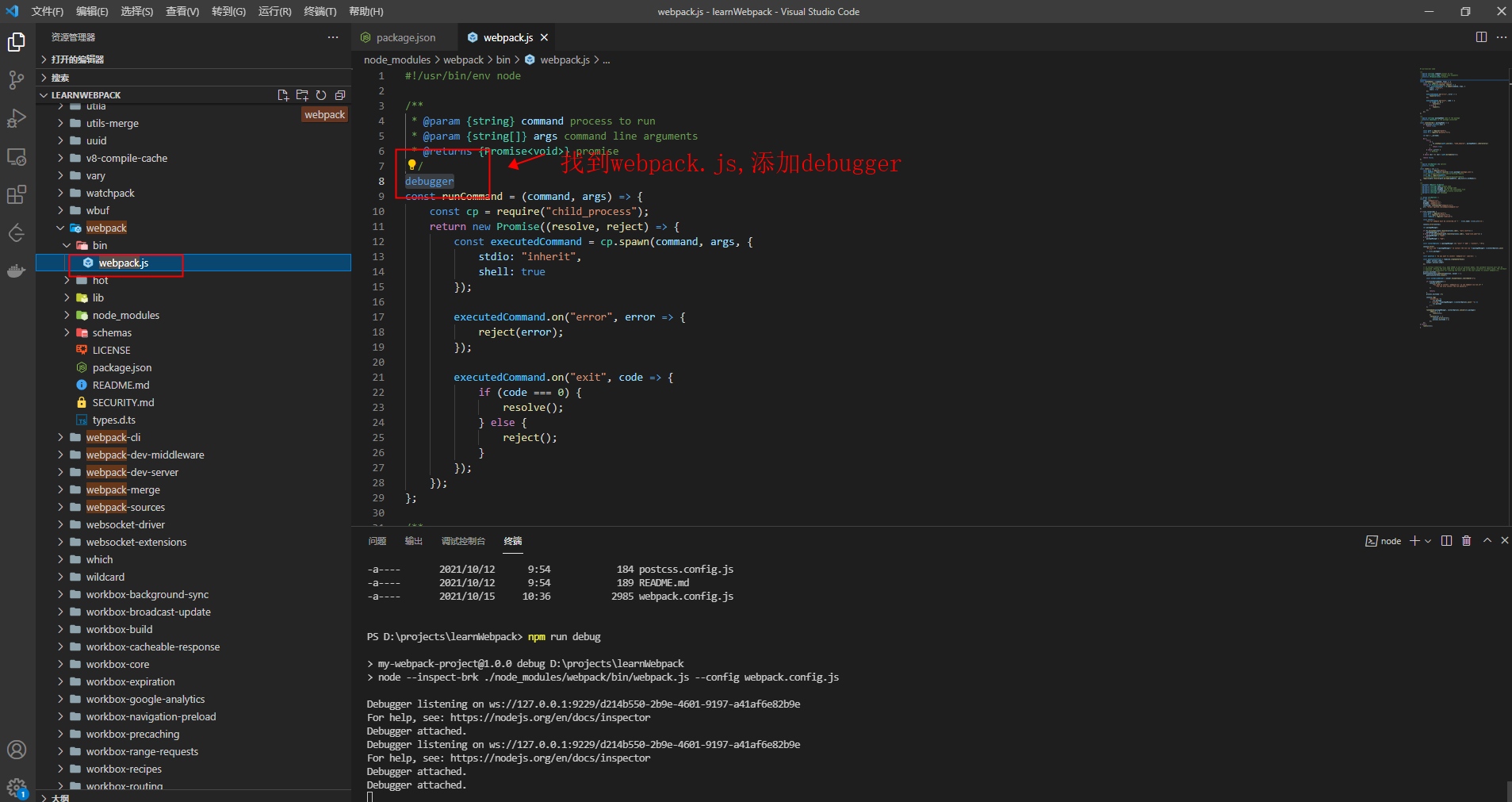Open the 终端(T) menu
The height and width of the screenshot is (802, 1512).
320,11
